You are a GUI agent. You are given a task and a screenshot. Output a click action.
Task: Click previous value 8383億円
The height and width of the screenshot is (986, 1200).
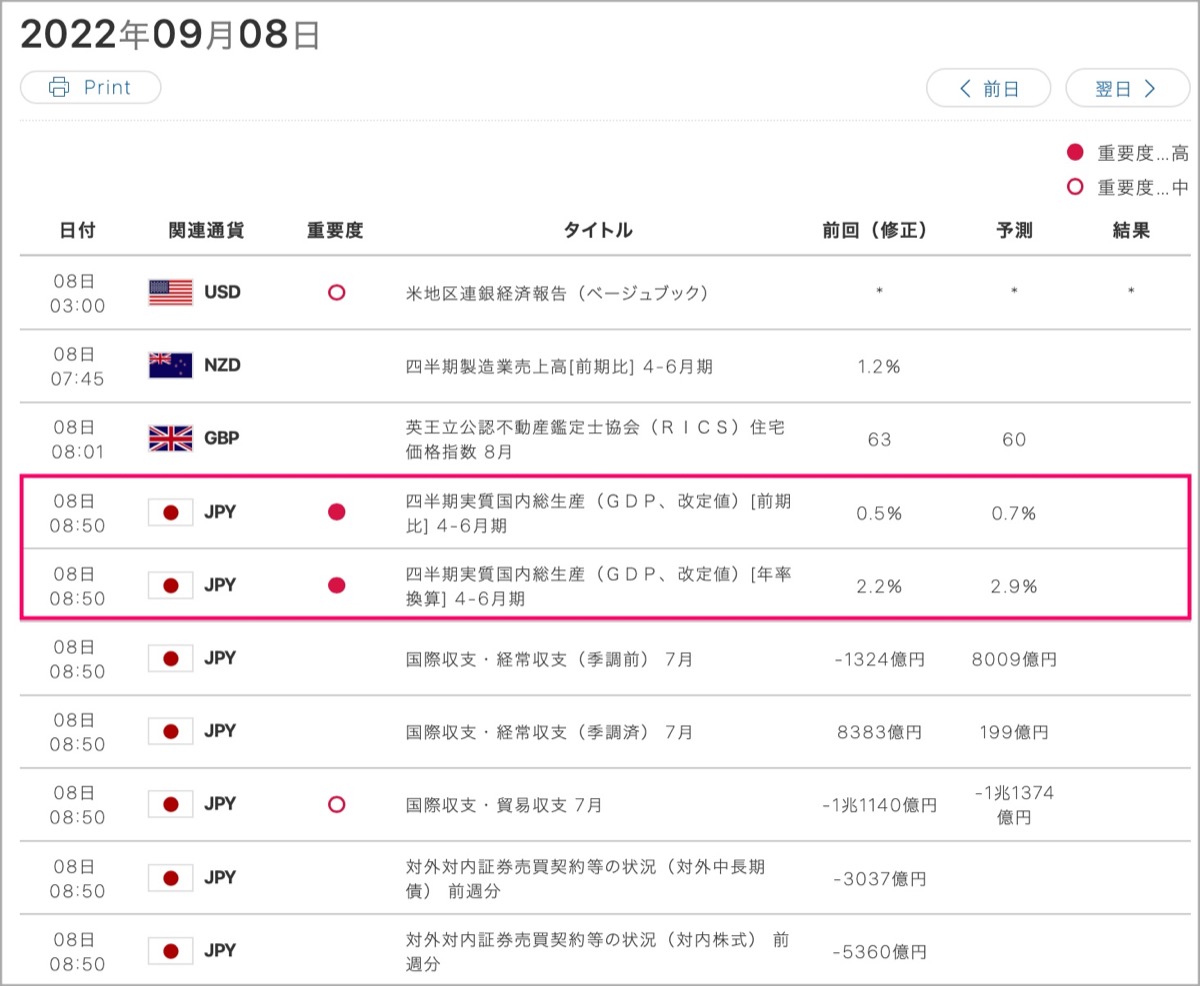pos(879,733)
